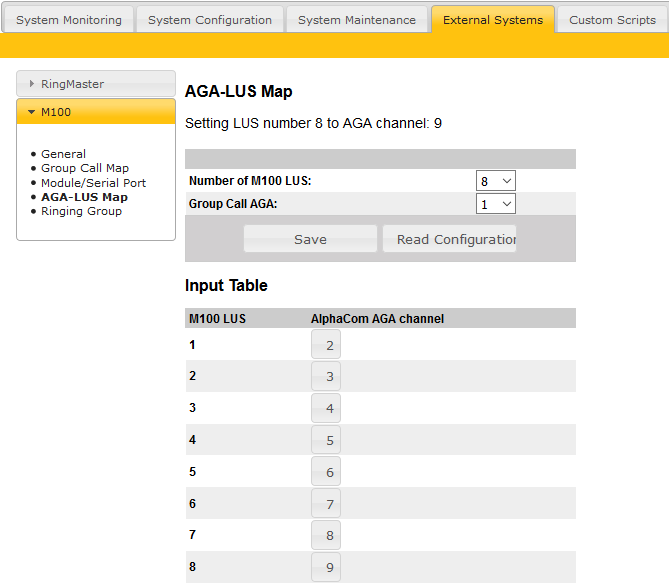Open the Group Call Map page
669x587 pixels.
click(x=84, y=168)
